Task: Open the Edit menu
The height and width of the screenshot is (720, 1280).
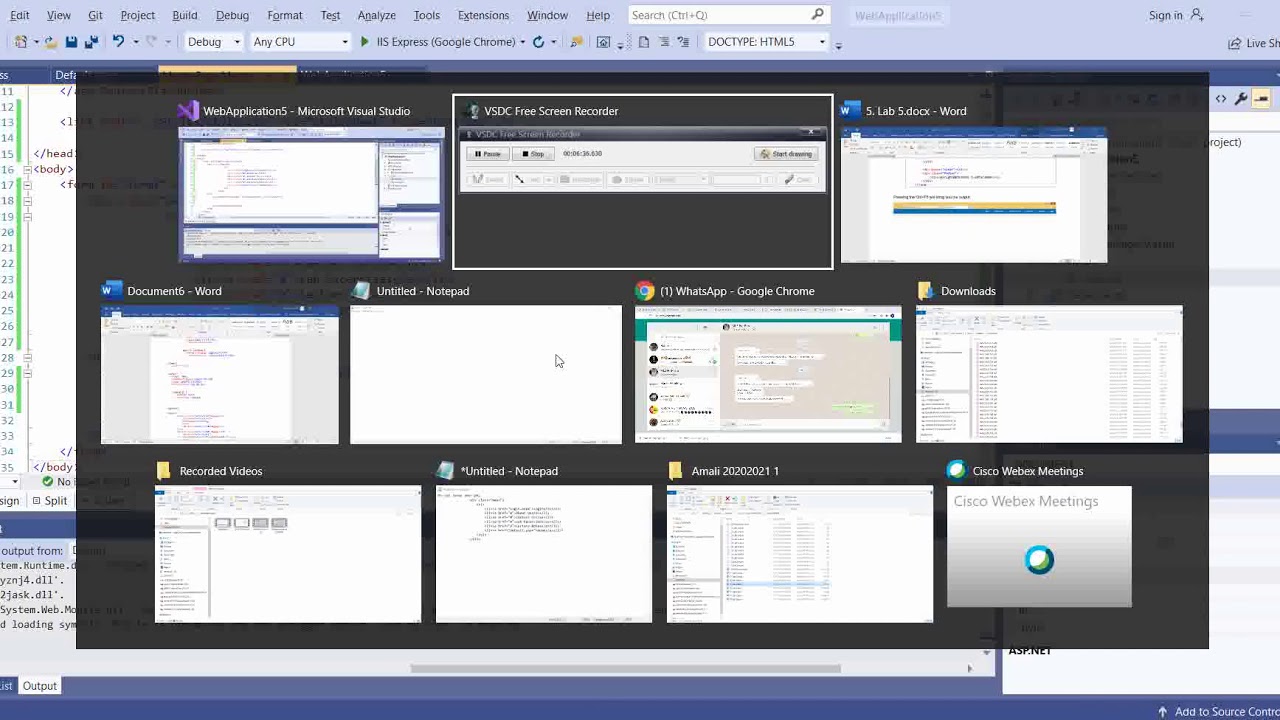Action: pos(19,15)
